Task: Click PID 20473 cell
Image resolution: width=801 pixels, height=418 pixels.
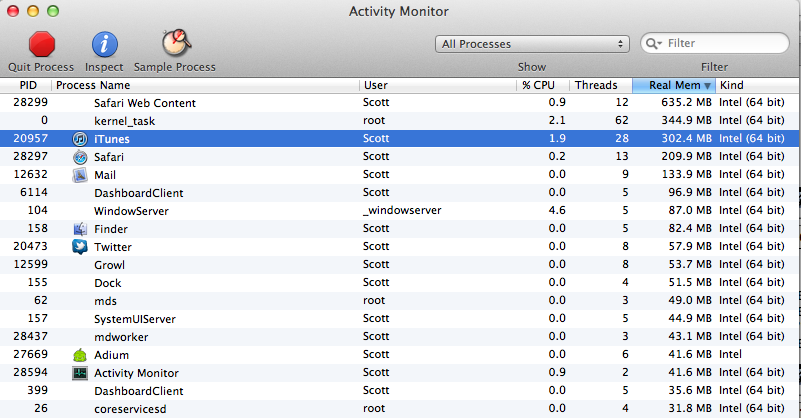Action: pyautogui.click(x=31, y=246)
